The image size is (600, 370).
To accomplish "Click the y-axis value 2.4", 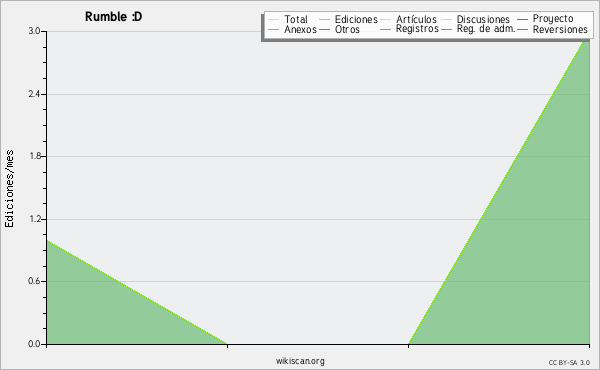I will click(34, 94).
